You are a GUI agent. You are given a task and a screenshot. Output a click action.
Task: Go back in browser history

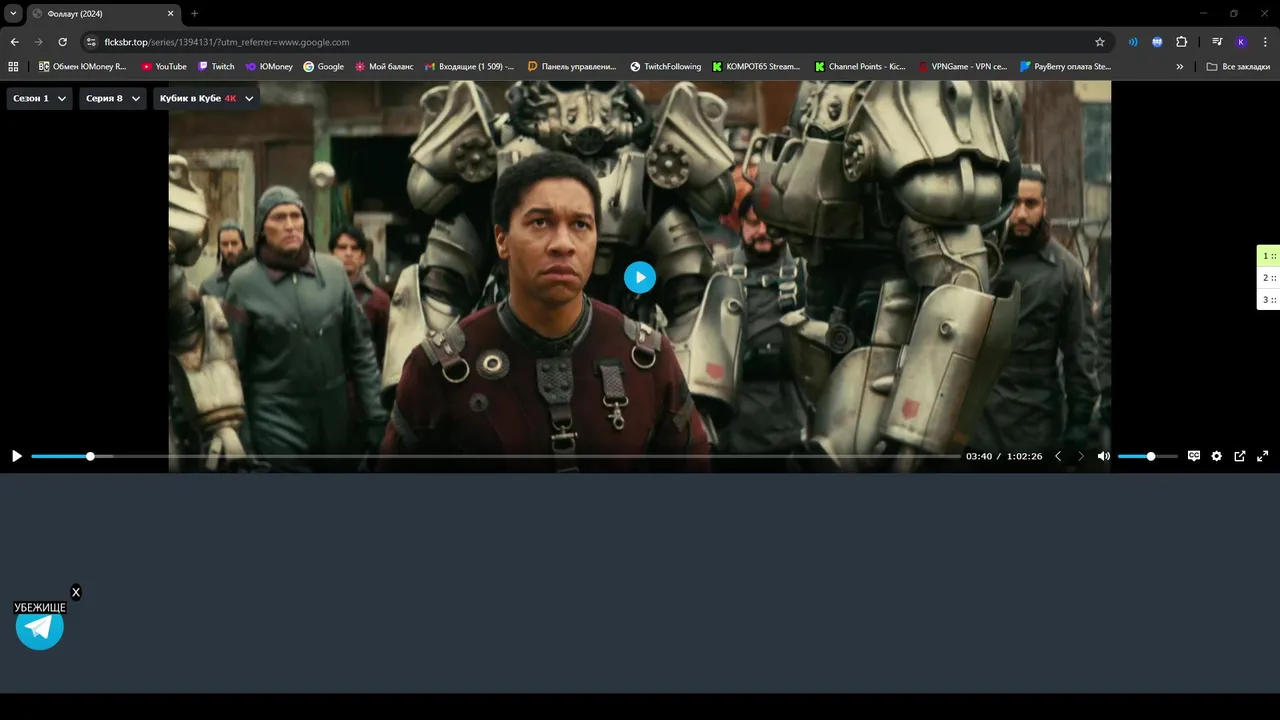[x=14, y=42]
